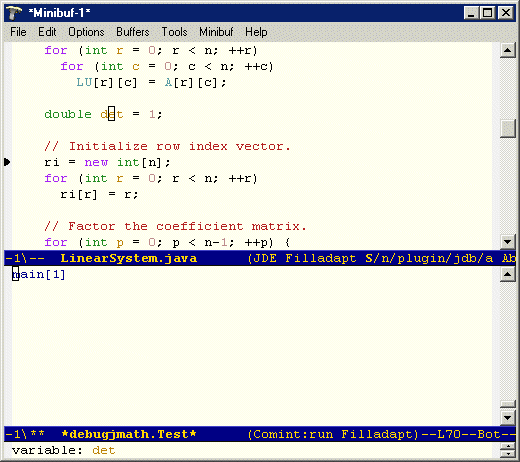520x462 pixels.
Task: Click the minibuffer's small up arrow
Action: (x=508, y=447)
